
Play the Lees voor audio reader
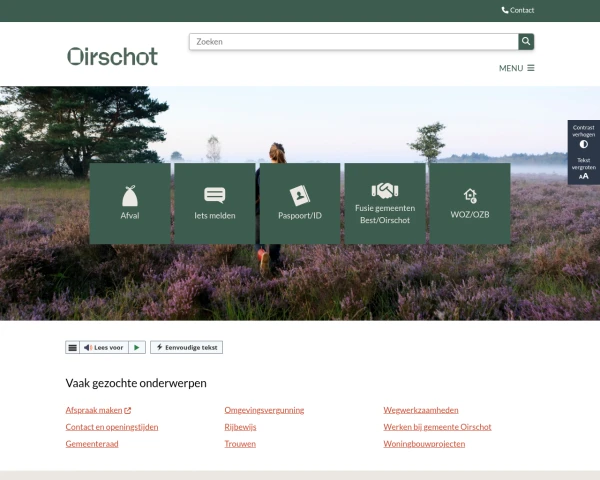(x=137, y=348)
